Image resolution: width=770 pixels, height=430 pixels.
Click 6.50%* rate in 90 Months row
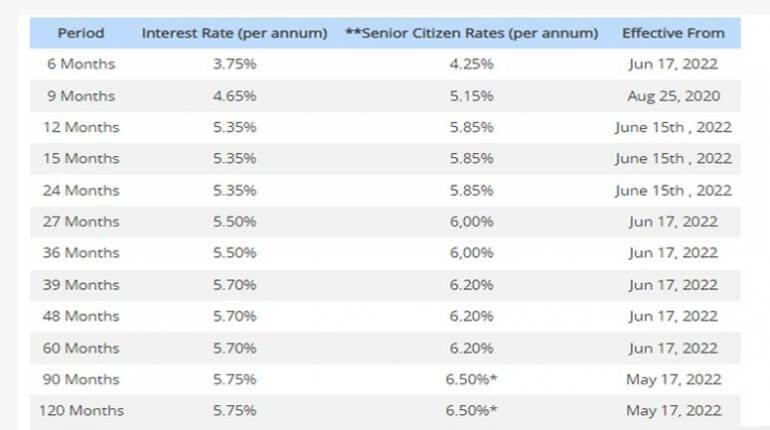tap(471, 379)
